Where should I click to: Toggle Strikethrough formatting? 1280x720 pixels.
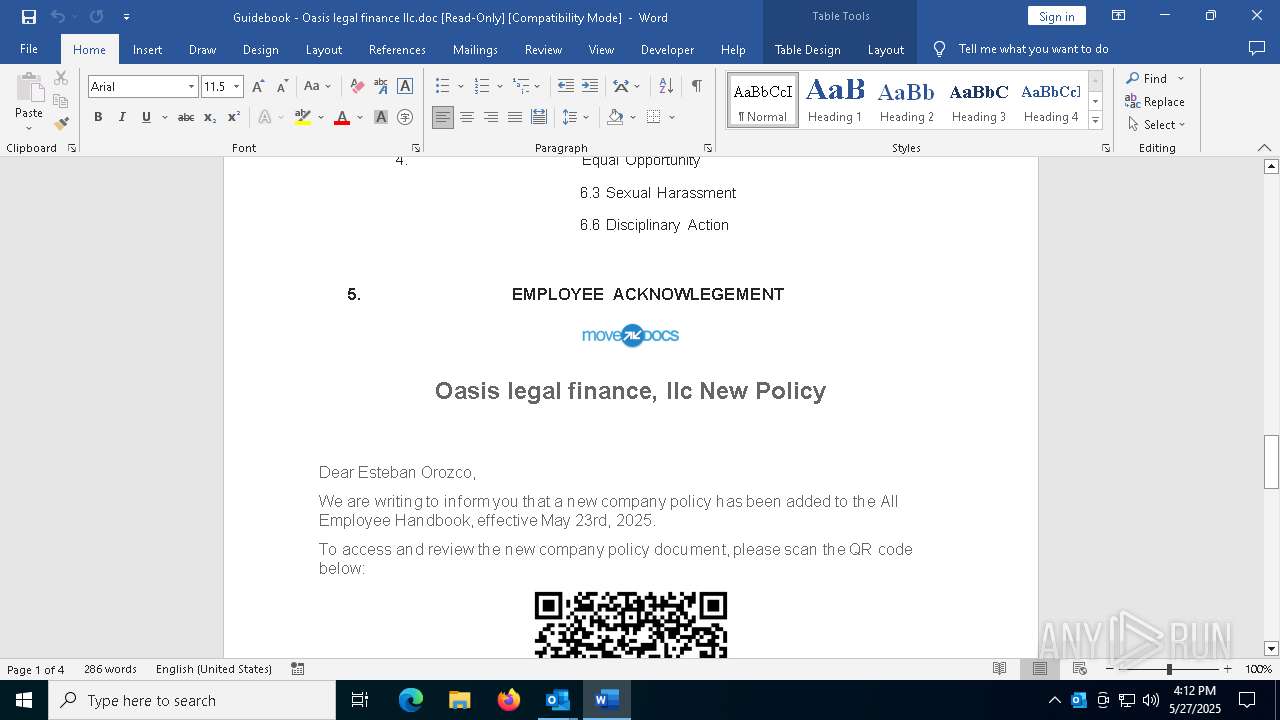[186, 117]
